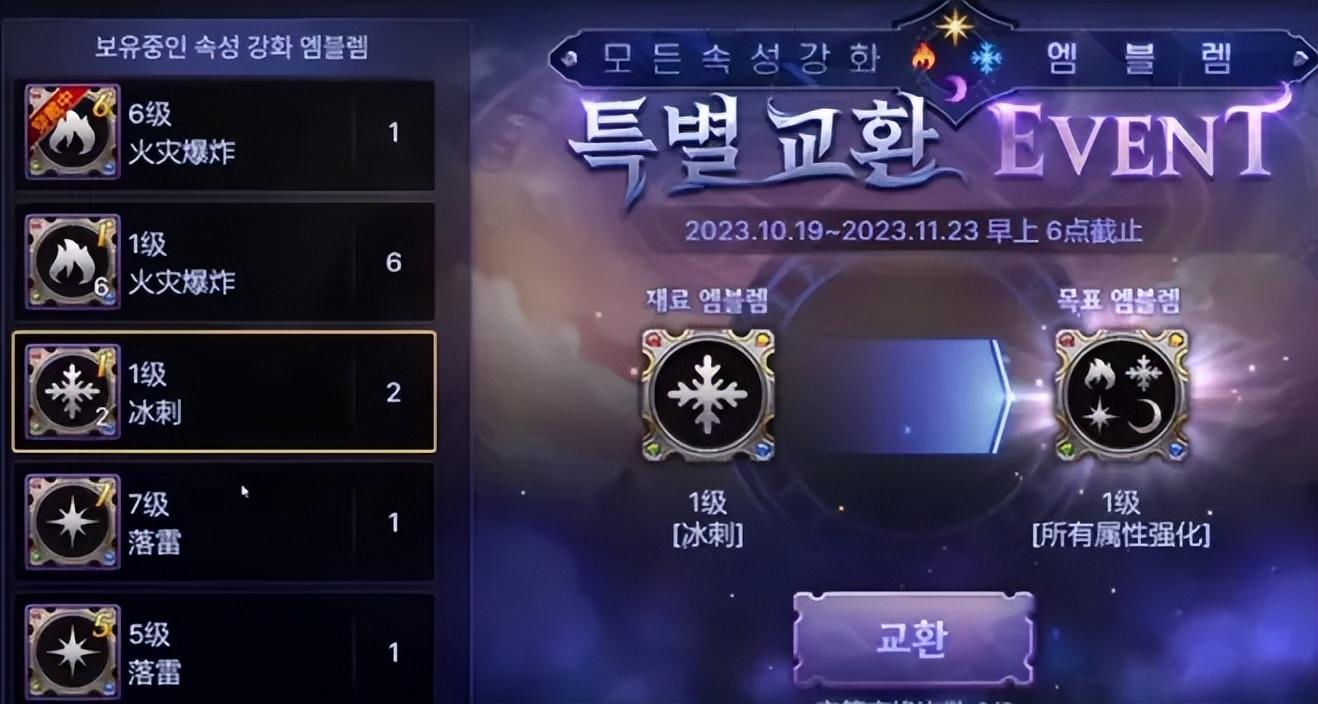
Task: Click the 재료 엠블렘 snowflake material icon
Action: tap(708, 395)
